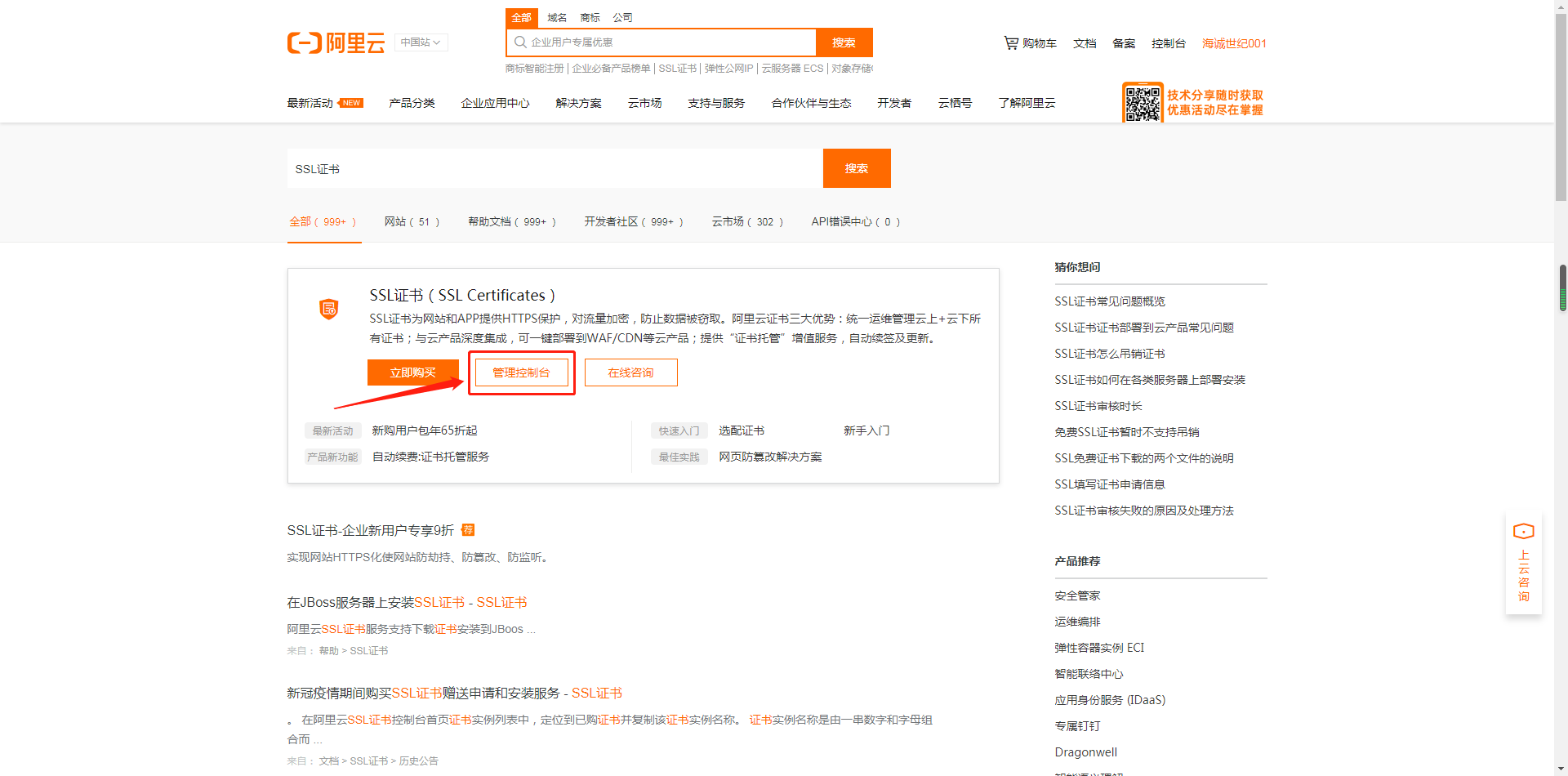Switch to 网站 (51) results tab
Screen dimensions: 1568x776
coord(412,221)
